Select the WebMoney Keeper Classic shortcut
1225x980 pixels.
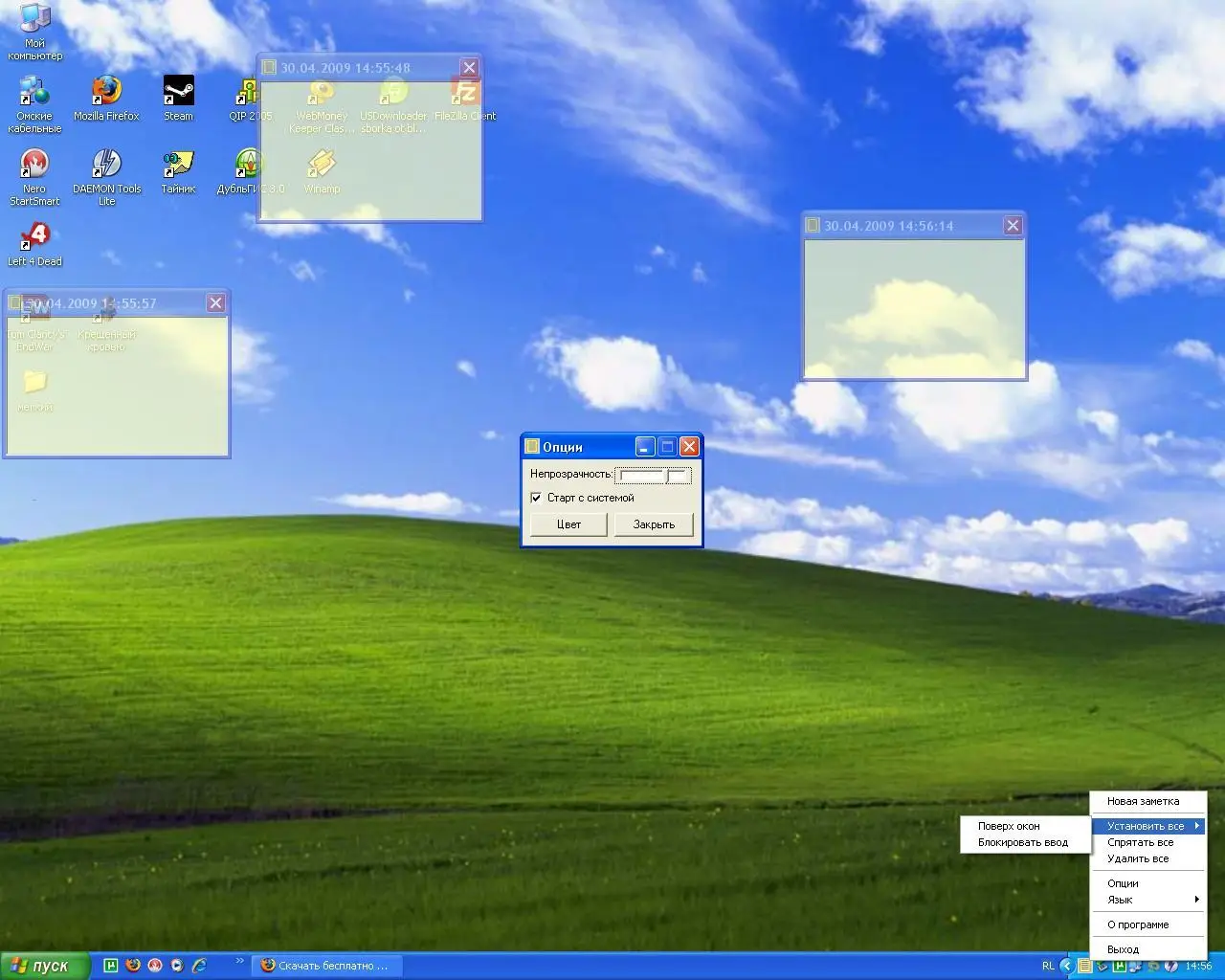(322, 104)
